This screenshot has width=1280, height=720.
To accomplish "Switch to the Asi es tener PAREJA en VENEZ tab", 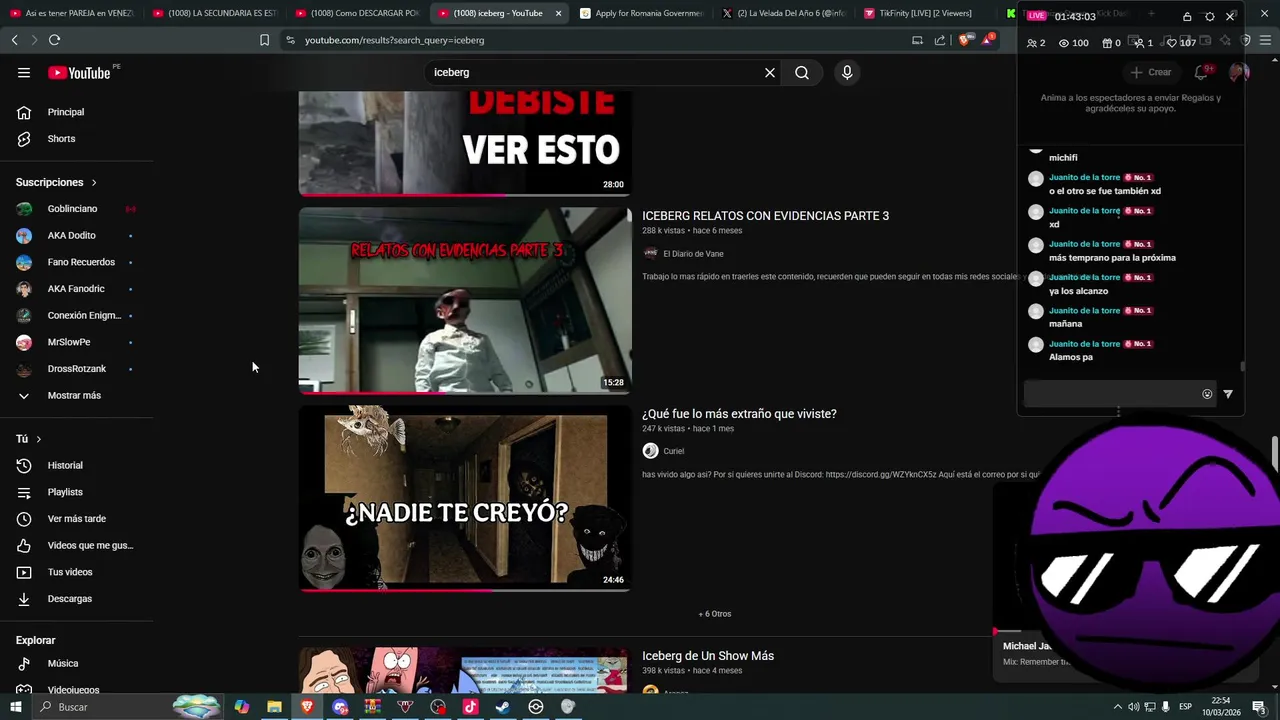I will tap(70, 13).
